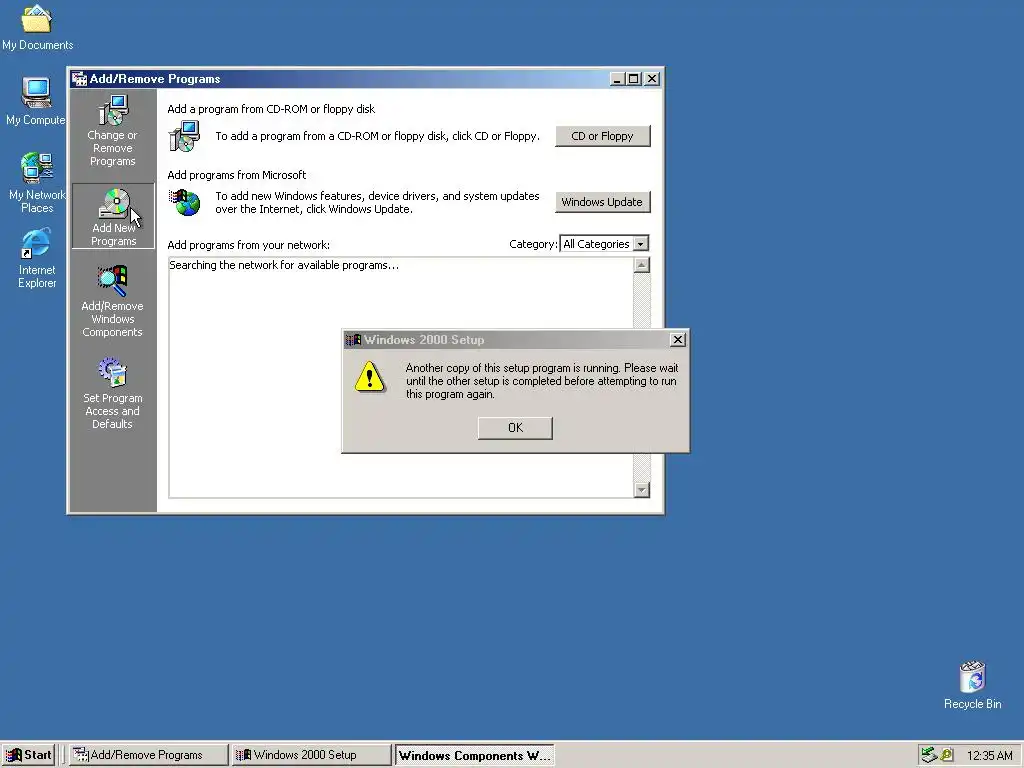This screenshot has width=1024, height=768.
Task: Click the CD-ROM installer icon
Action: (184, 136)
